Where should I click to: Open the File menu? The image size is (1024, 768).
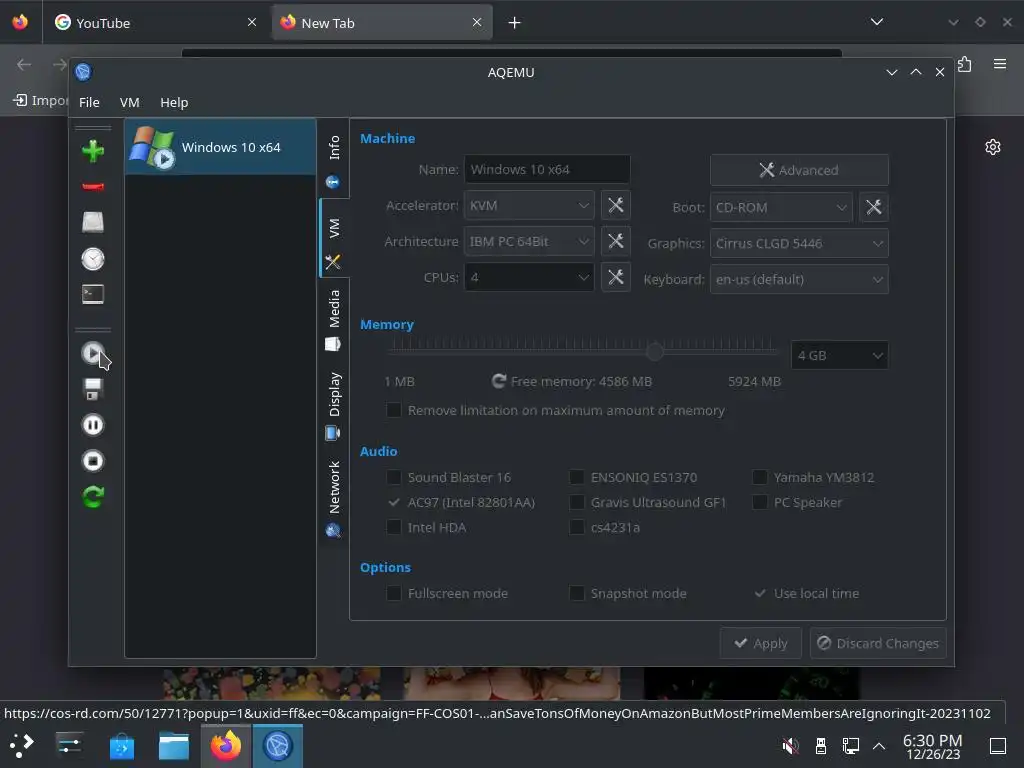point(89,103)
